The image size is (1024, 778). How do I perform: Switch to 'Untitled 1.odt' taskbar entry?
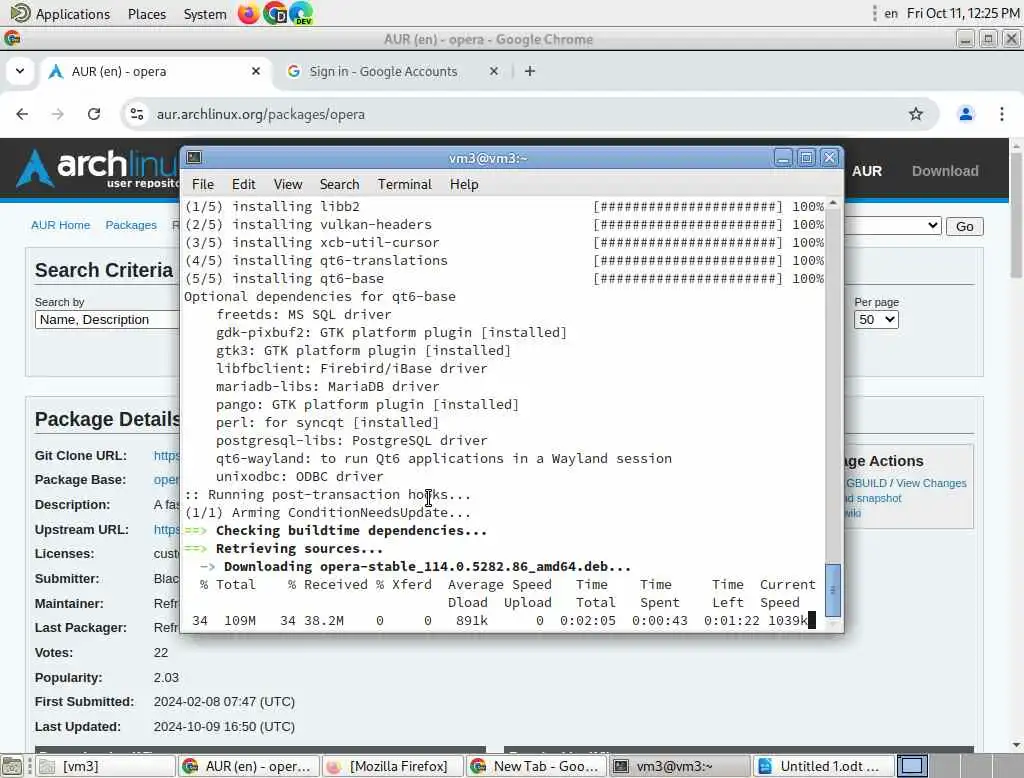(x=824, y=766)
